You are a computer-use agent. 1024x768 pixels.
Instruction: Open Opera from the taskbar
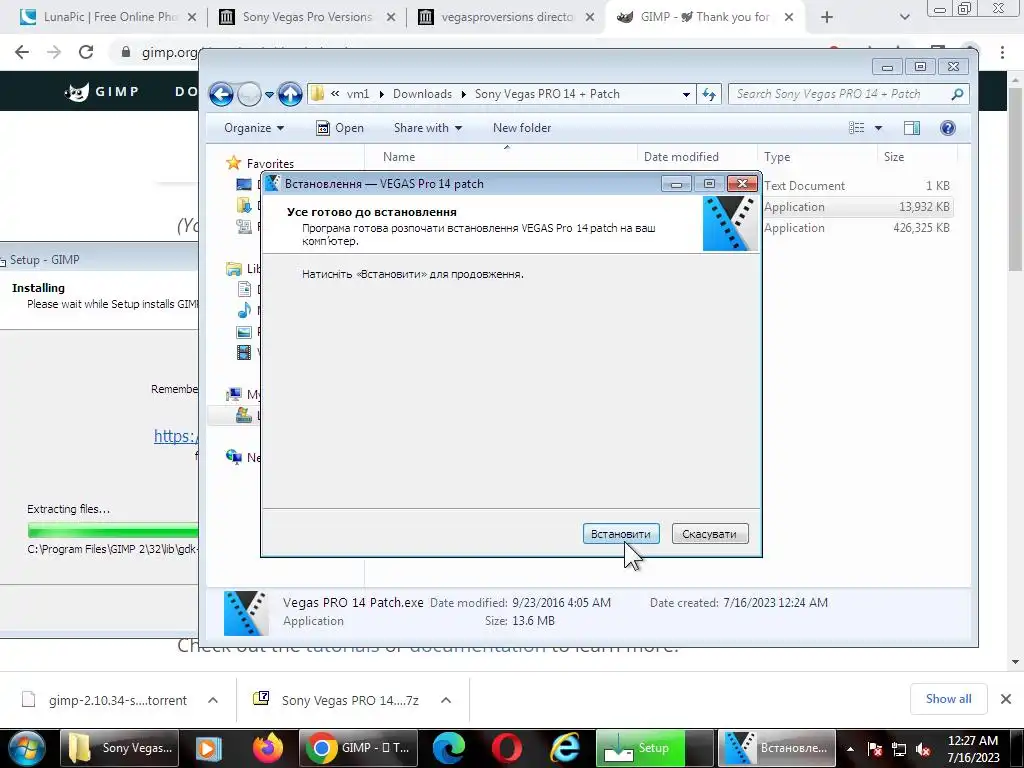(x=507, y=748)
